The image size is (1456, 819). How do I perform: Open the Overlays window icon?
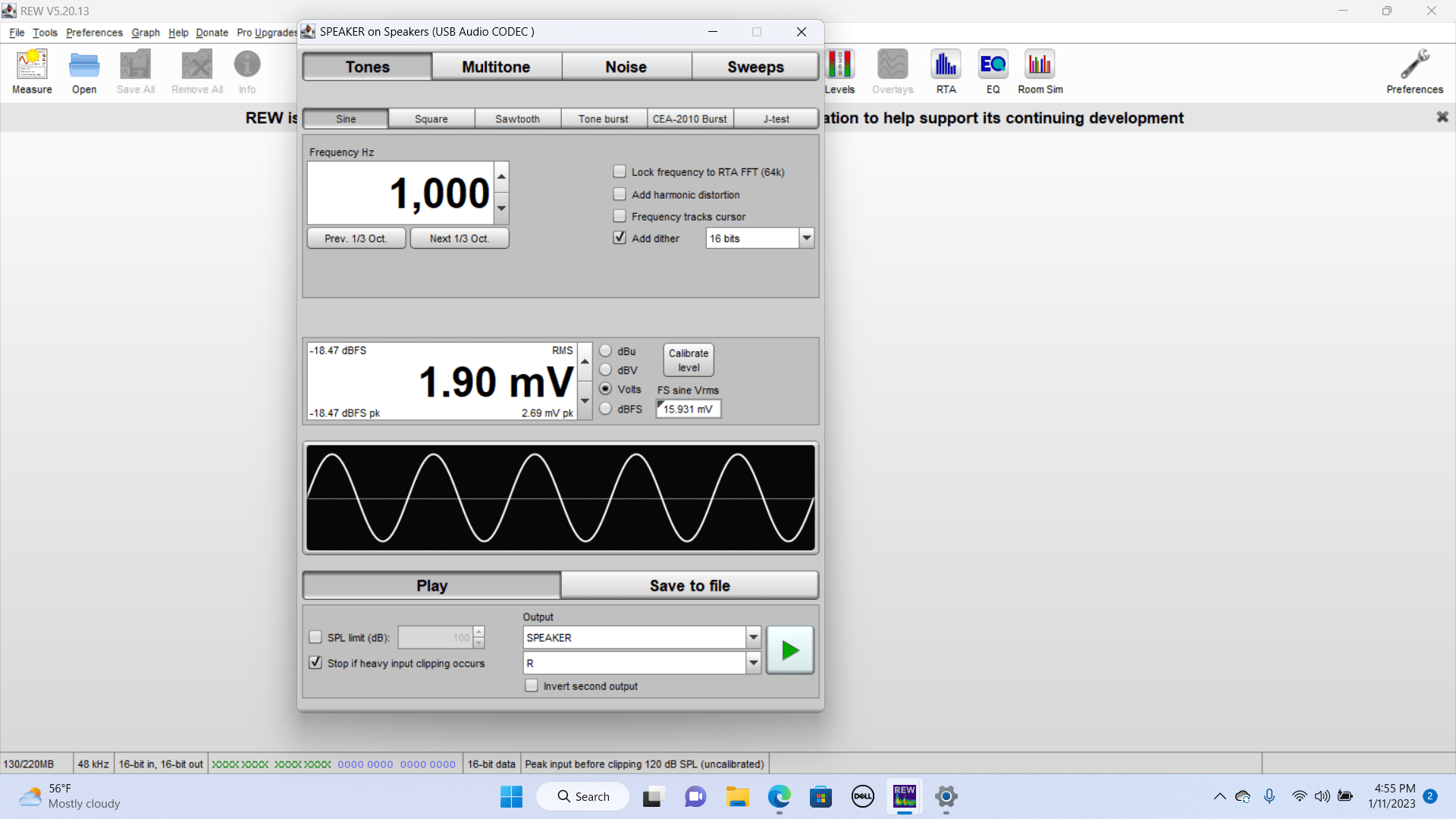[x=893, y=72]
